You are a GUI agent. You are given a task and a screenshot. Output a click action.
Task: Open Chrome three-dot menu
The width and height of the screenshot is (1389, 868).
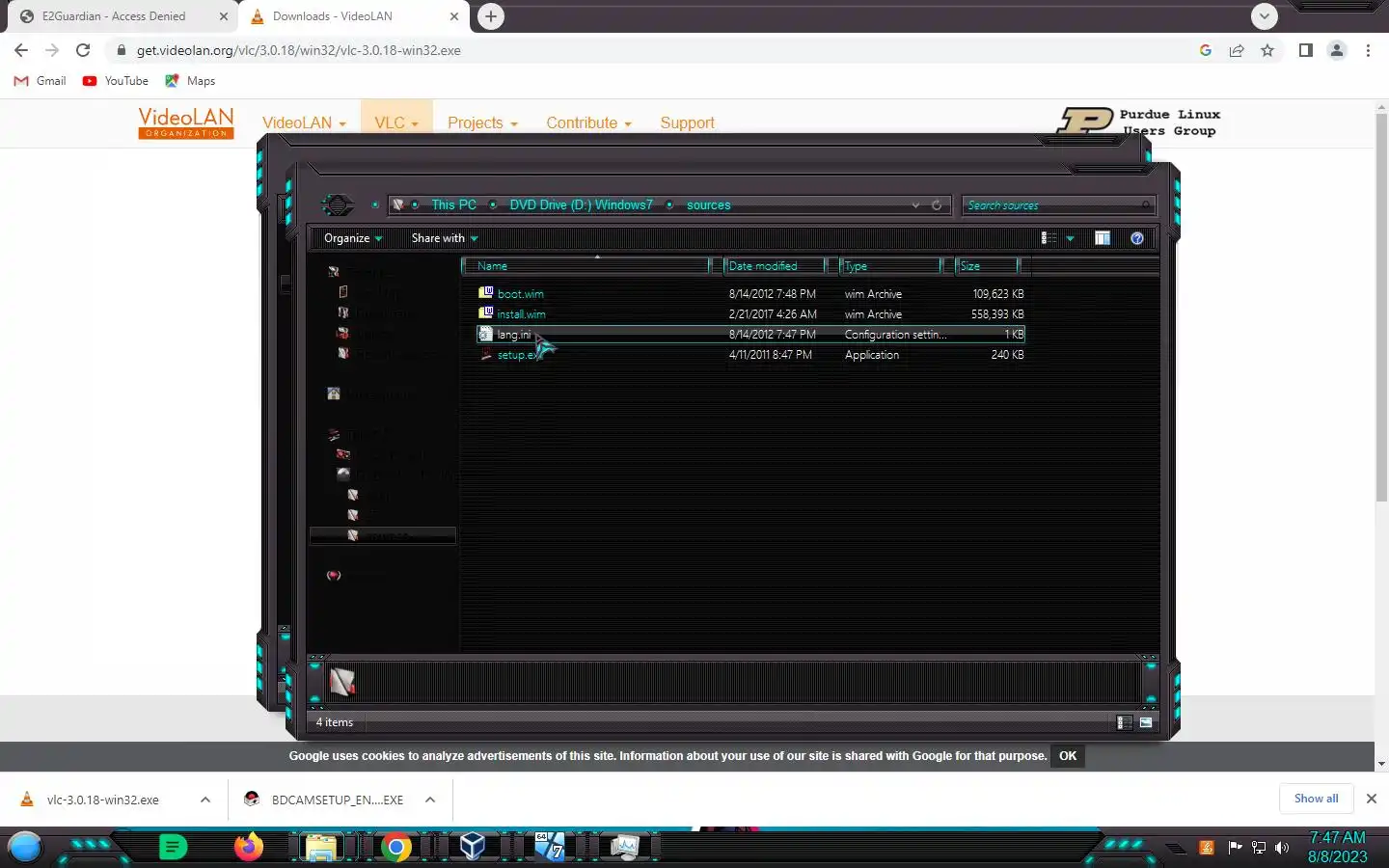point(1368,50)
